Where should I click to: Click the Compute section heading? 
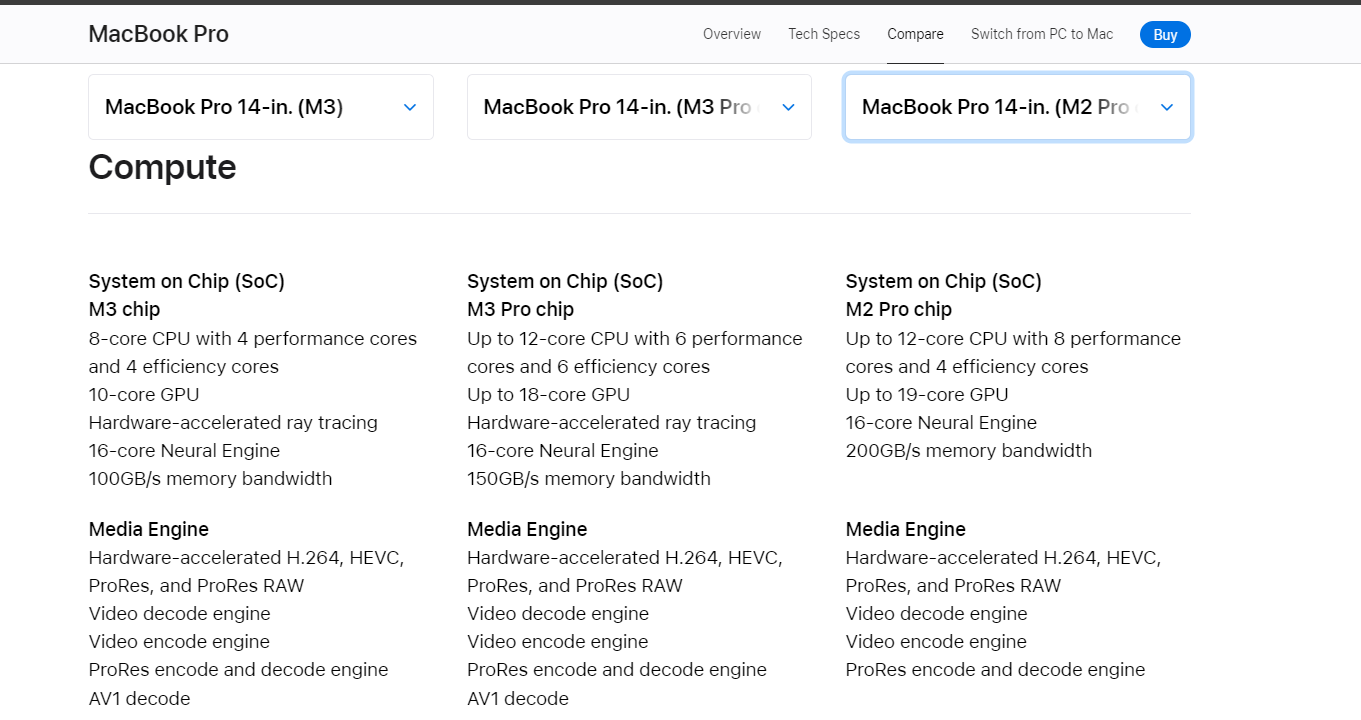point(163,167)
